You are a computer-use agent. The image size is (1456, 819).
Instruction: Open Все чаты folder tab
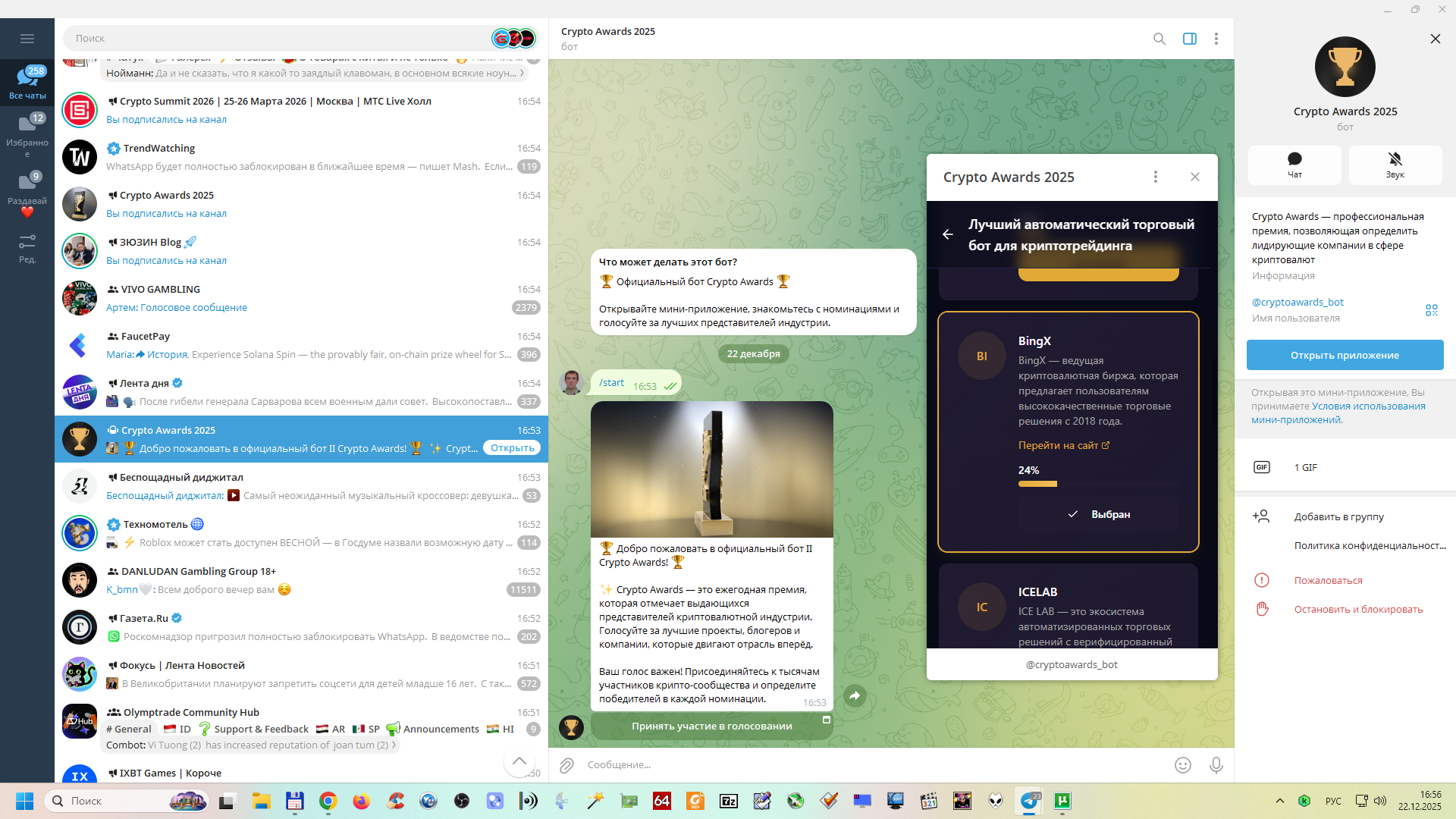[x=27, y=83]
